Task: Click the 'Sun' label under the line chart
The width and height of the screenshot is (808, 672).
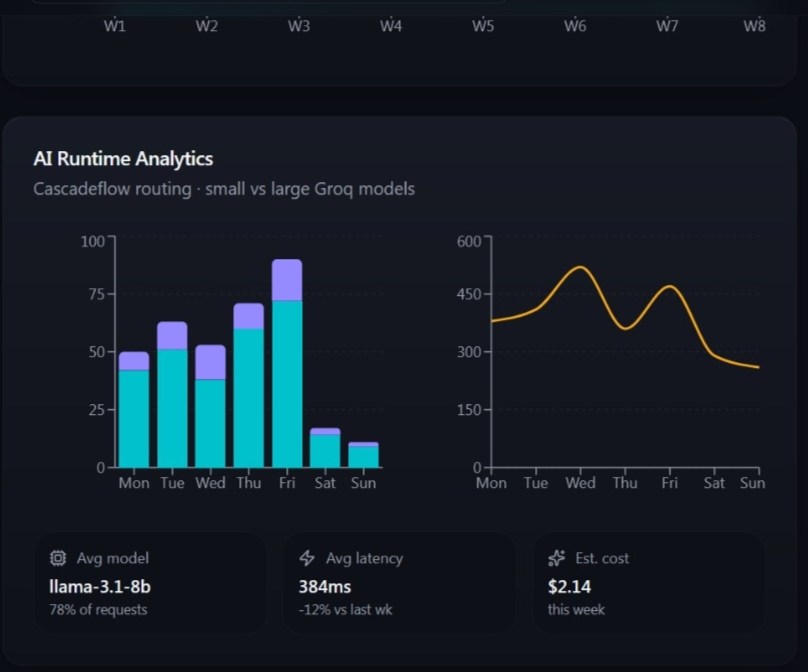Action: (x=752, y=483)
